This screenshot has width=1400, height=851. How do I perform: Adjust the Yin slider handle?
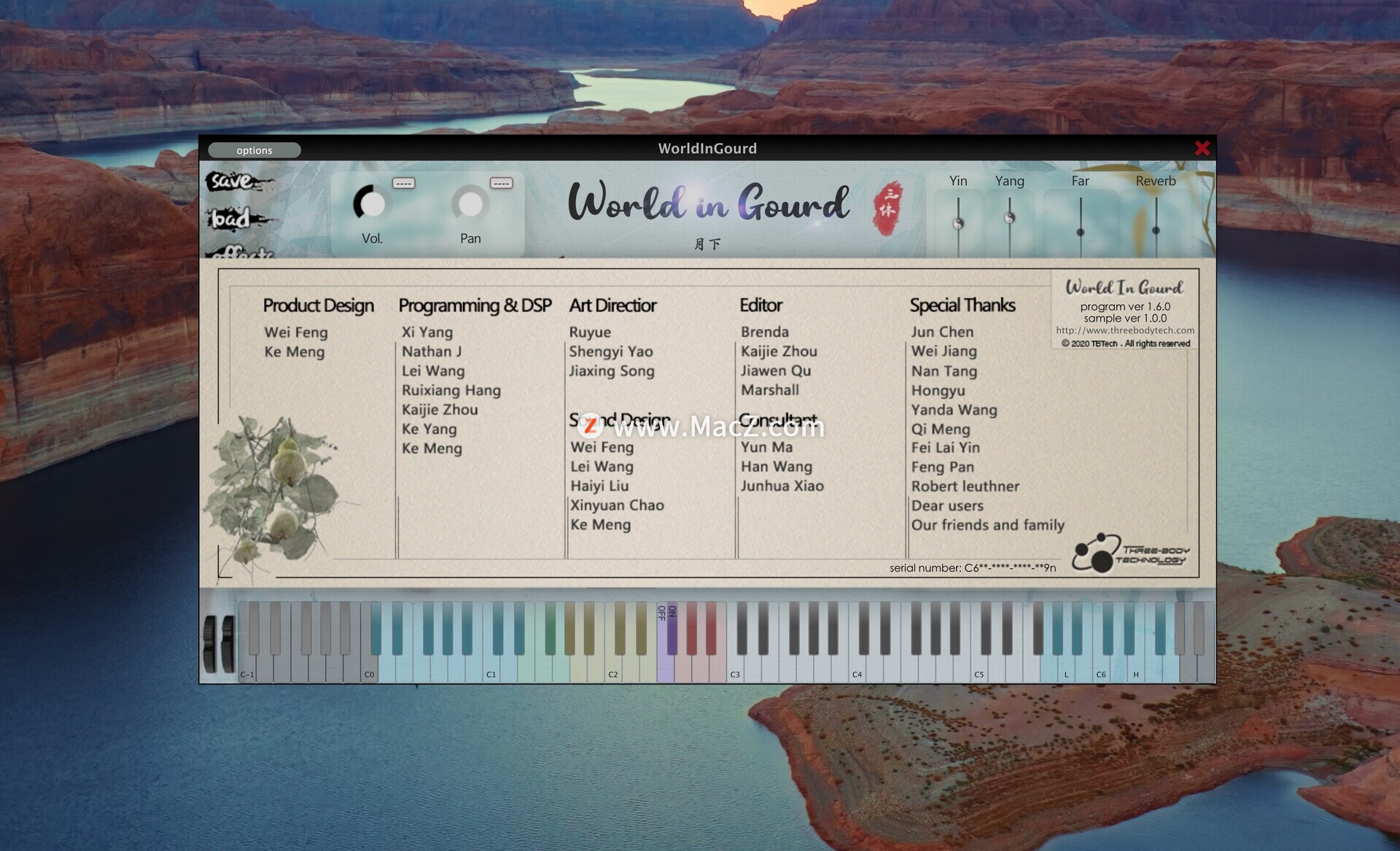coord(958,223)
